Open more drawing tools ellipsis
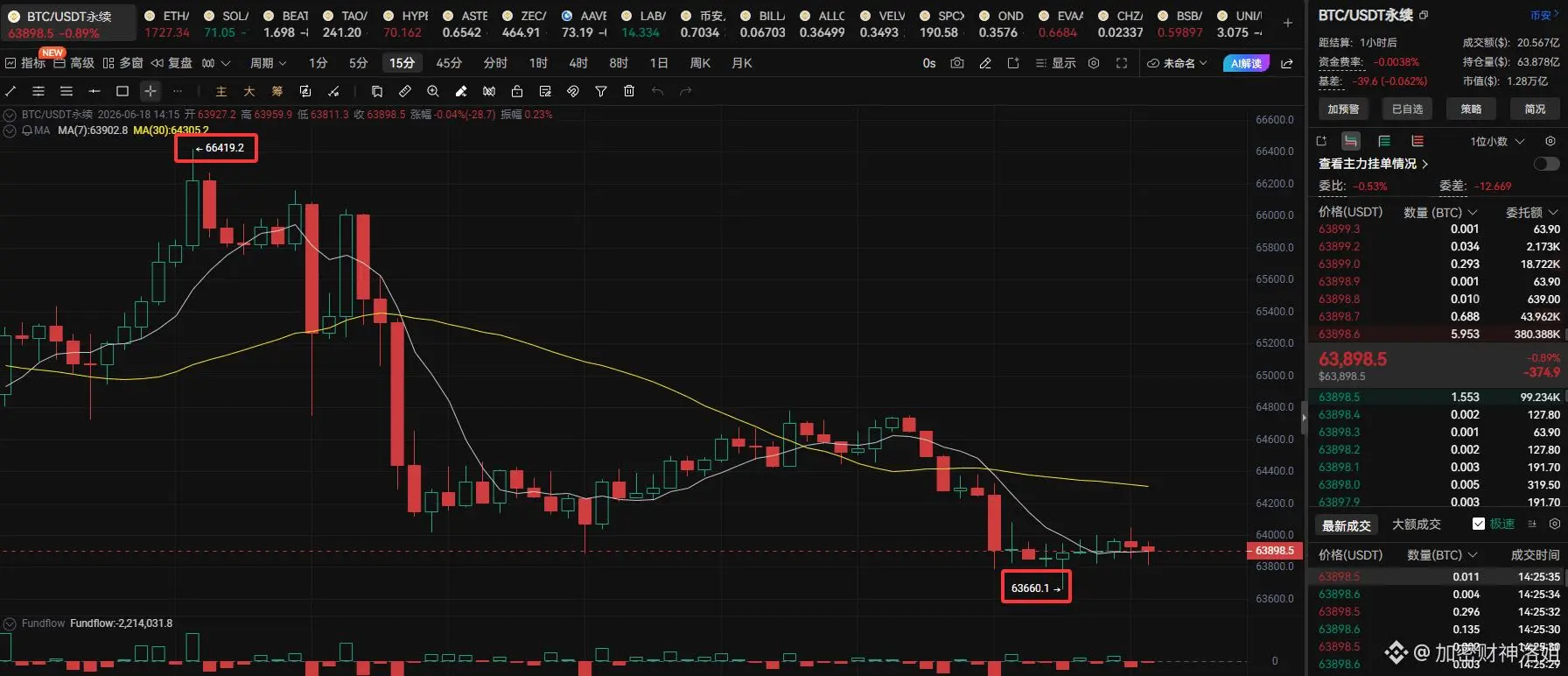 coord(178,91)
